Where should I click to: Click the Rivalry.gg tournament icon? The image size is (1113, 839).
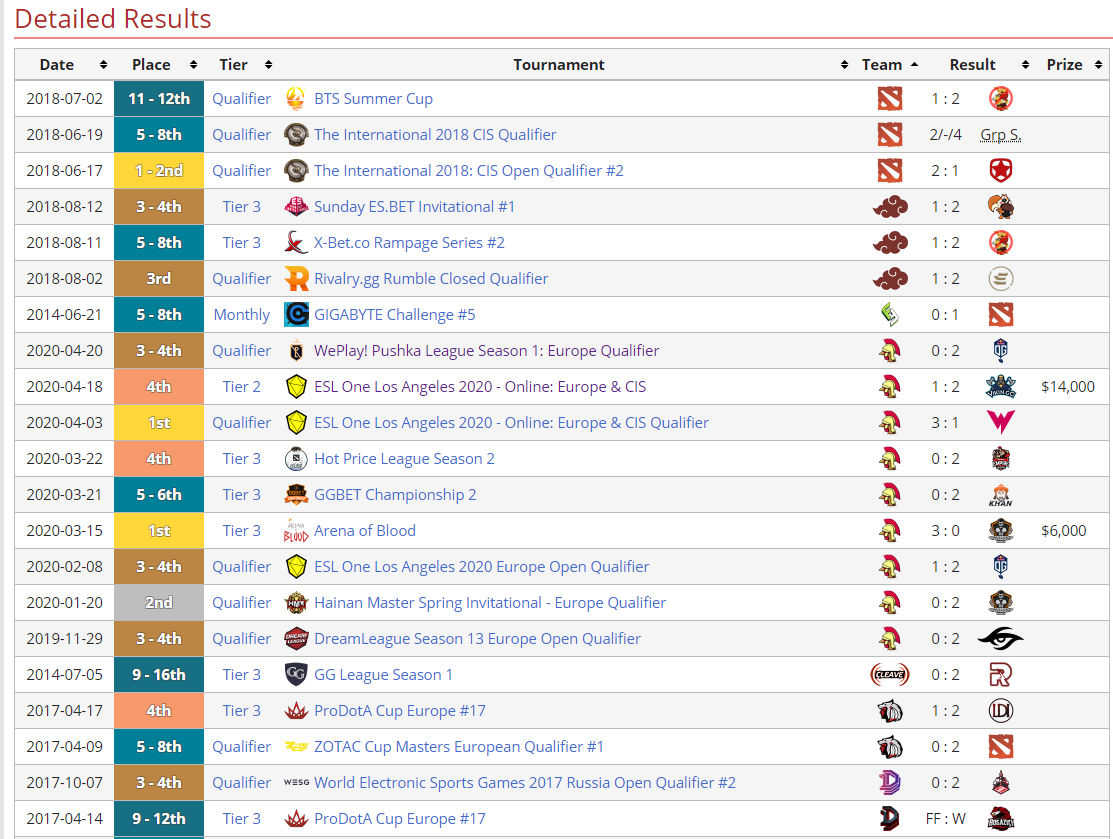click(x=296, y=279)
